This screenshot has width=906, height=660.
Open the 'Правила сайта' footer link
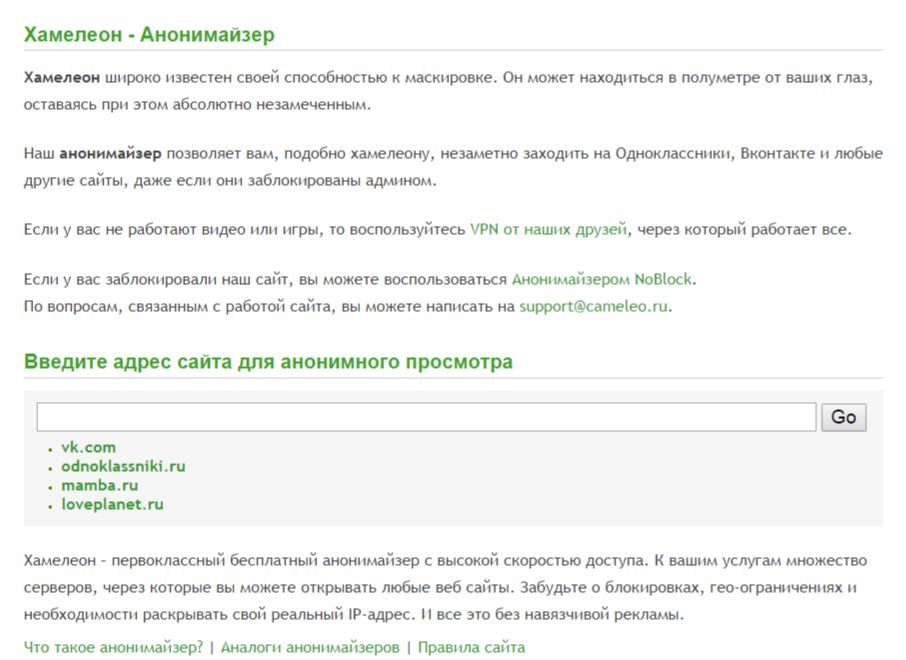click(471, 647)
